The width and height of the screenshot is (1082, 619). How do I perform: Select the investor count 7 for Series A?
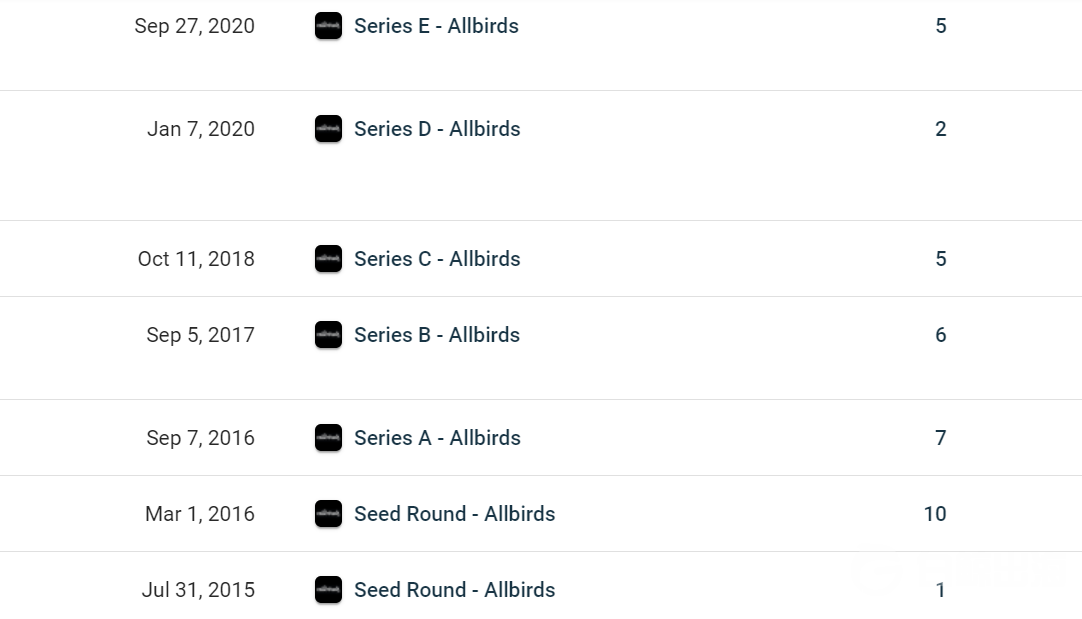coord(940,438)
